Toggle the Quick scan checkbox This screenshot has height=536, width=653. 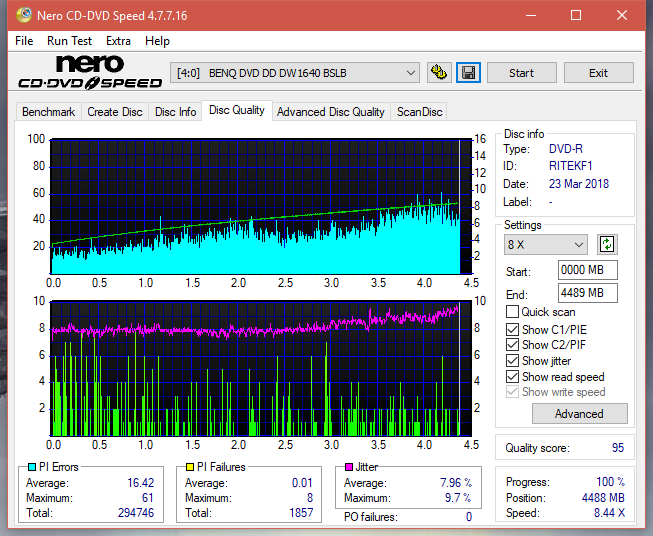512,312
